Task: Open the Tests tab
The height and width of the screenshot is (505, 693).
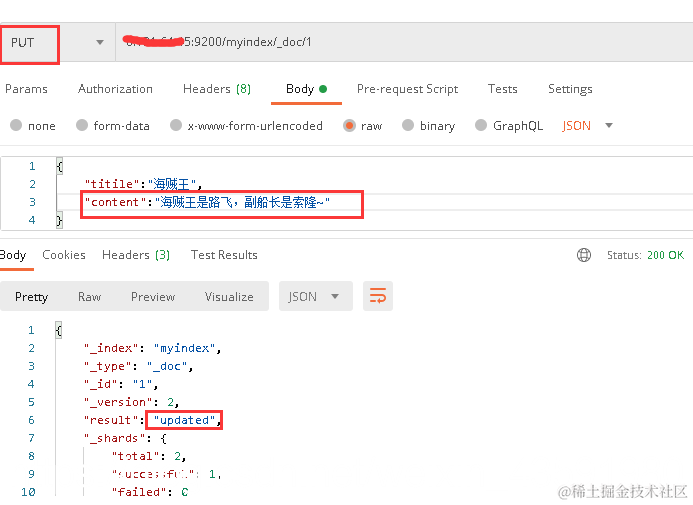Action: tap(503, 89)
